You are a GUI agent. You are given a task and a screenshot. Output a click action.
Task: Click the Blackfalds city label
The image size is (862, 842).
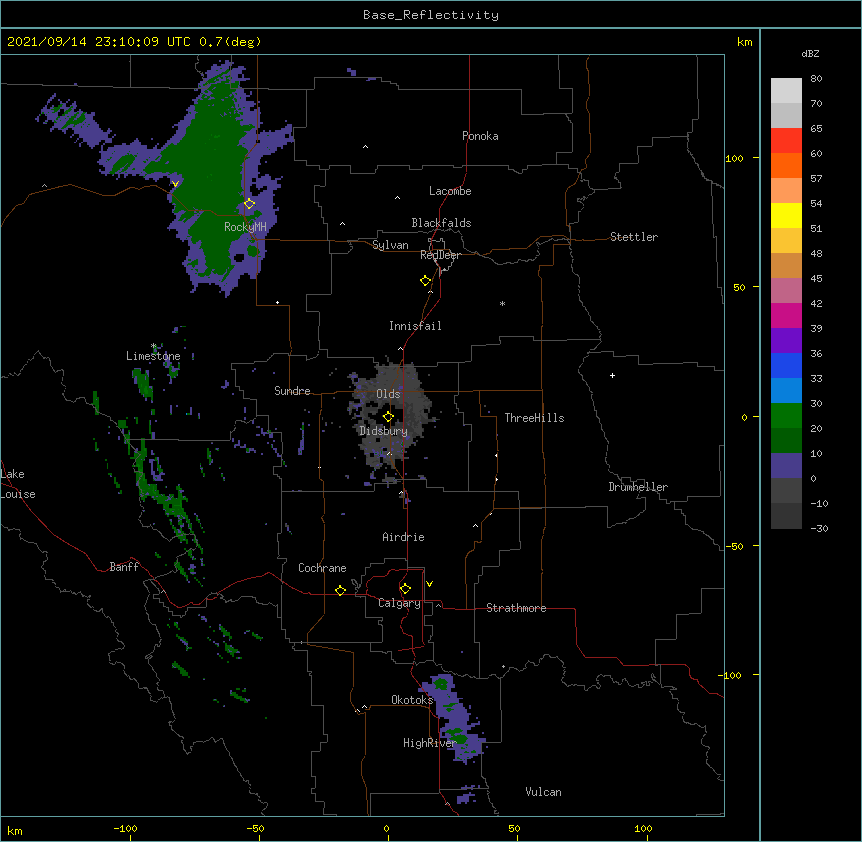pos(441,223)
